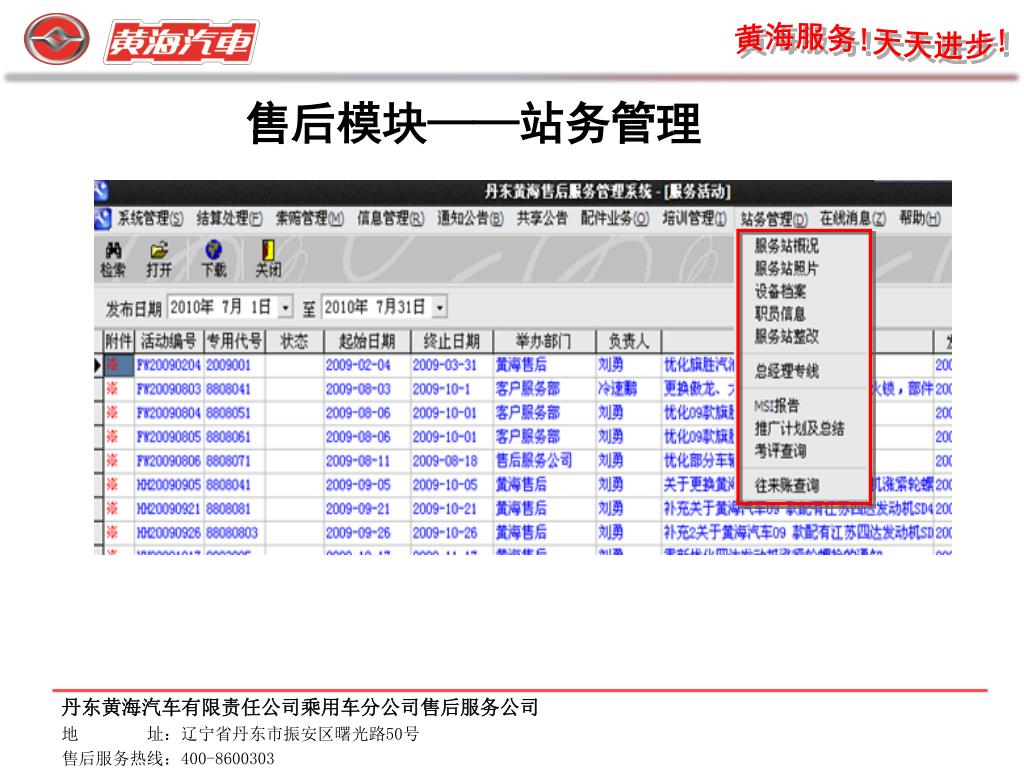
Task: Open the 培训管理(I) menu
Action: (694, 218)
